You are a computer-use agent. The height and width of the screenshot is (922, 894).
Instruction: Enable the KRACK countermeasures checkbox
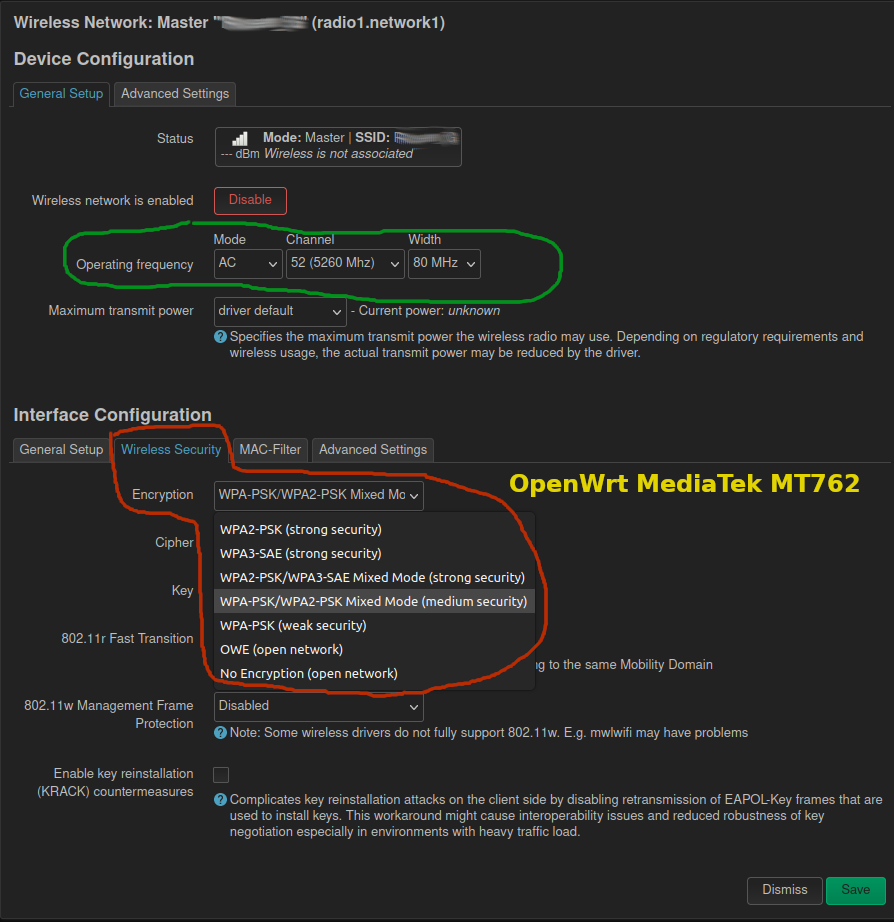coord(221,775)
